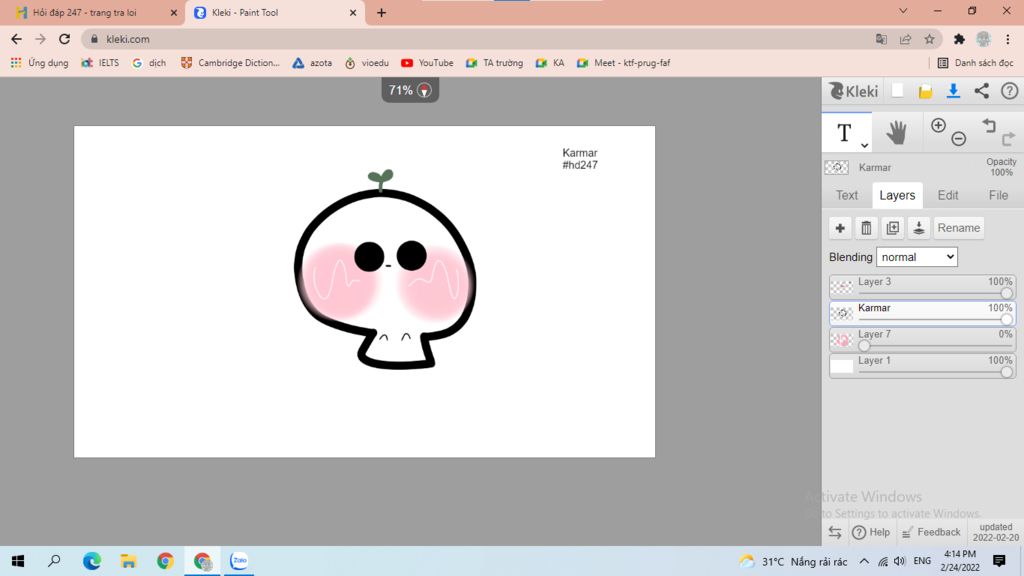Open an image file with the folder icon
The width and height of the screenshot is (1024, 576).
tap(925, 91)
